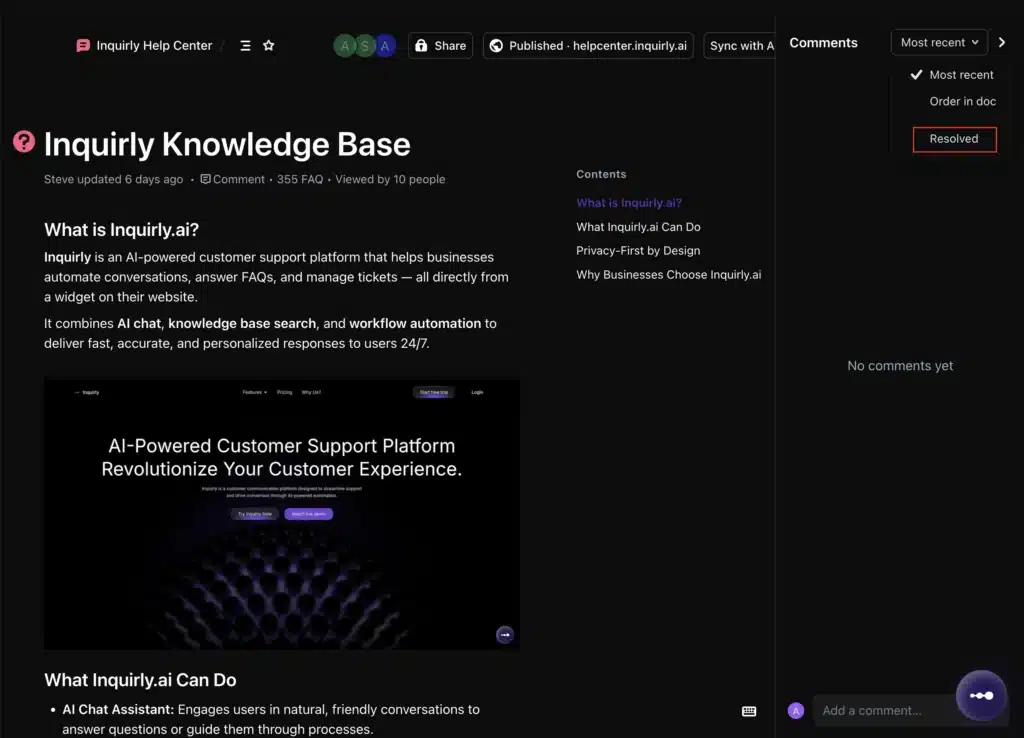
Task: Click the pink question mark page icon
Action: point(24,141)
